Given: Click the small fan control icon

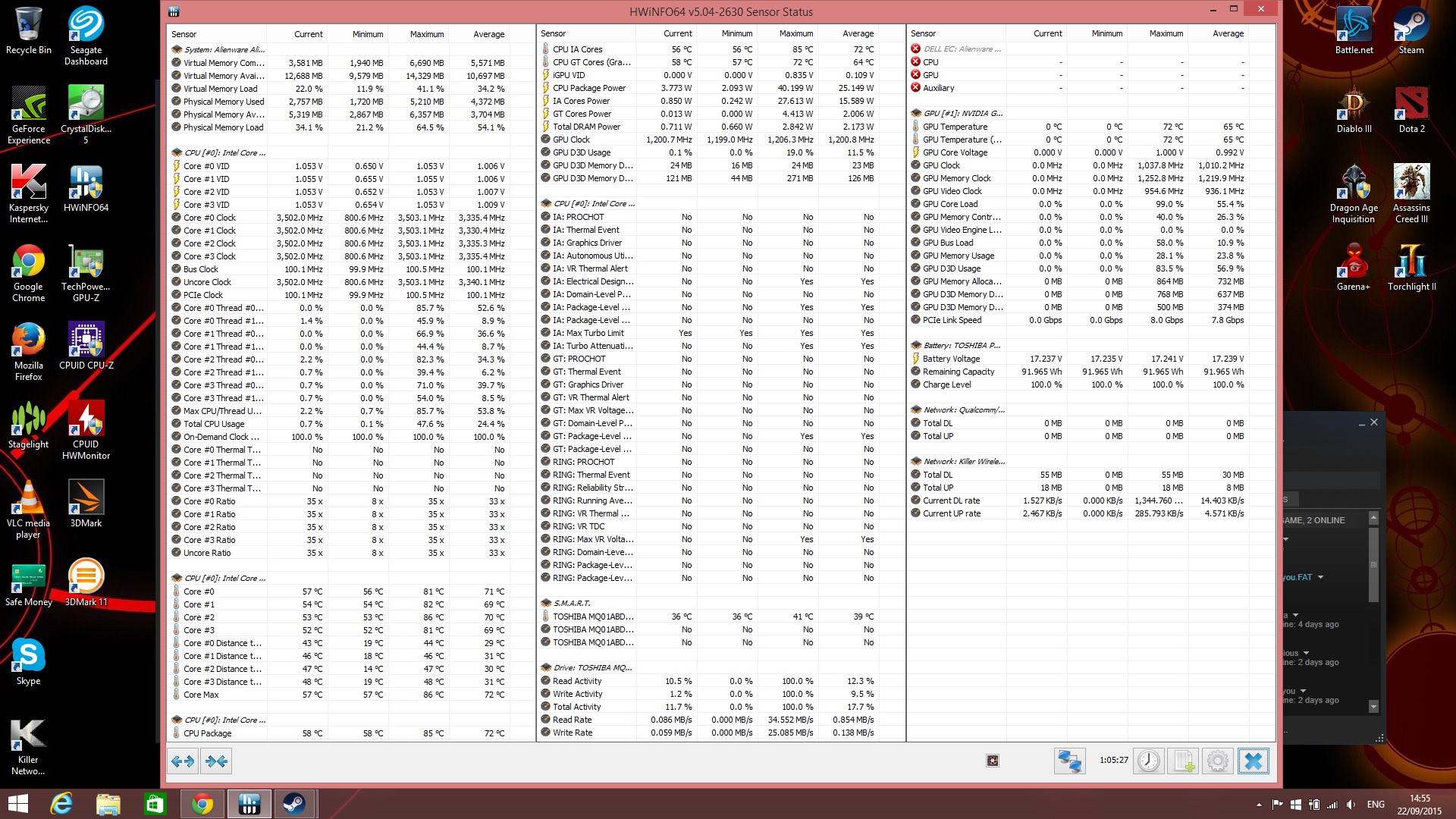Looking at the screenshot, I should [993, 761].
